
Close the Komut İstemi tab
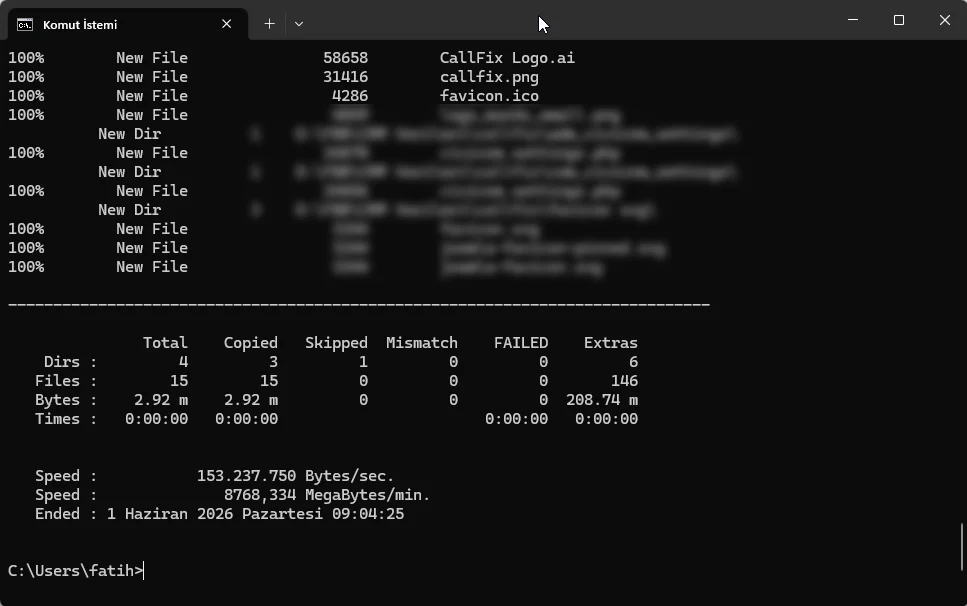click(x=226, y=24)
